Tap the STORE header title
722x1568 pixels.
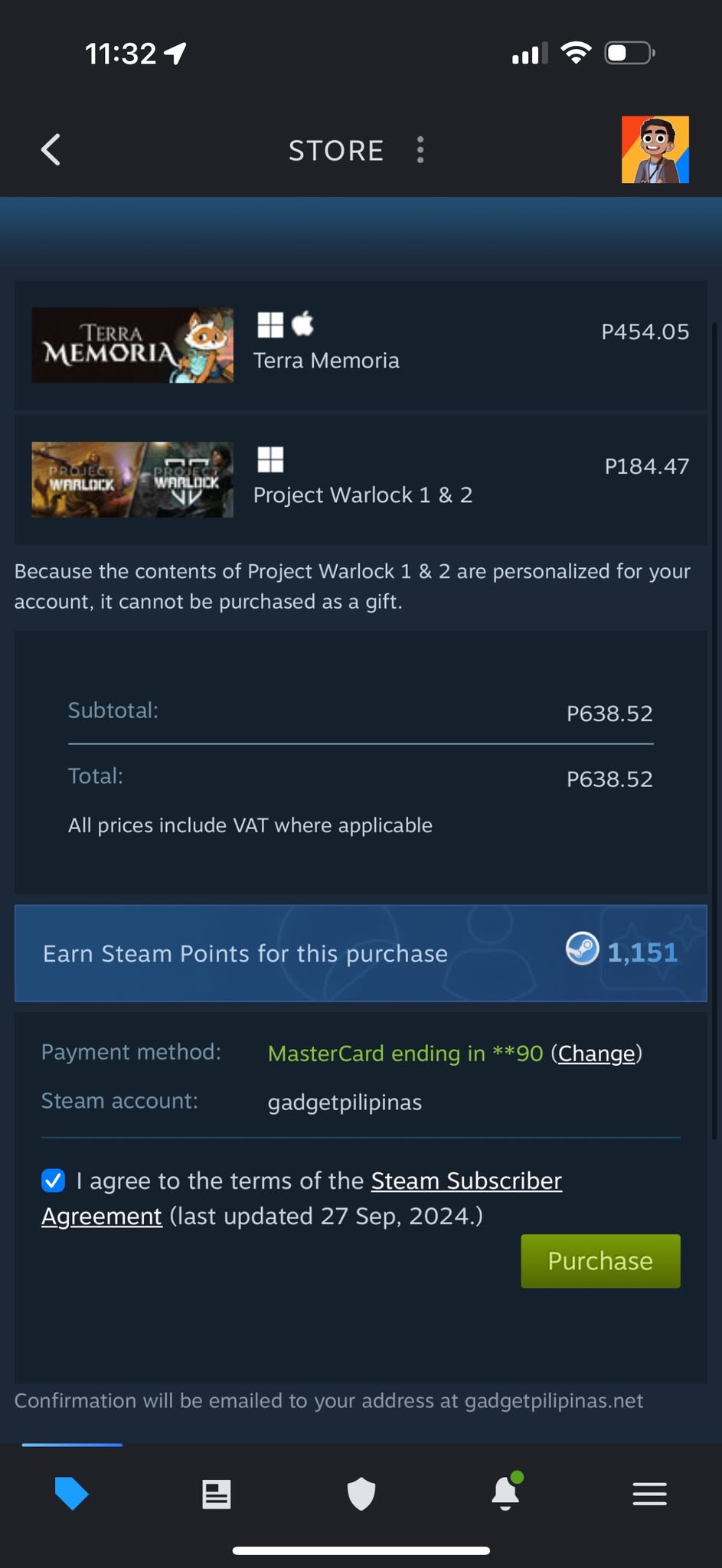[x=336, y=149]
